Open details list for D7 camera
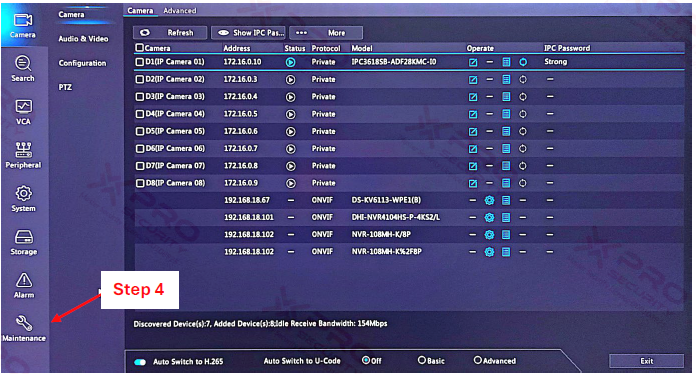Image resolution: width=696 pixels, height=374 pixels. pyautogui.click(x=506, y=166)
